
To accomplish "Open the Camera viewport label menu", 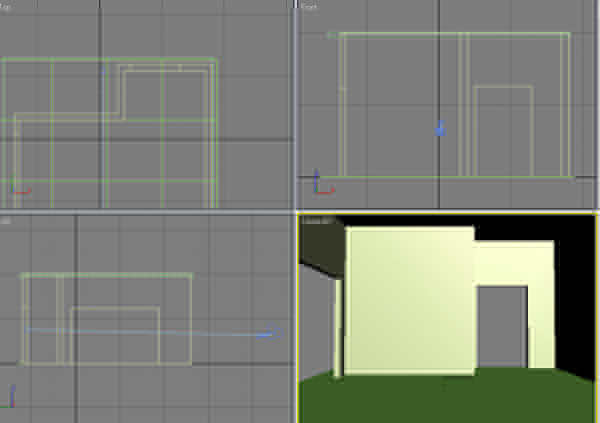I will click(312, 219).
